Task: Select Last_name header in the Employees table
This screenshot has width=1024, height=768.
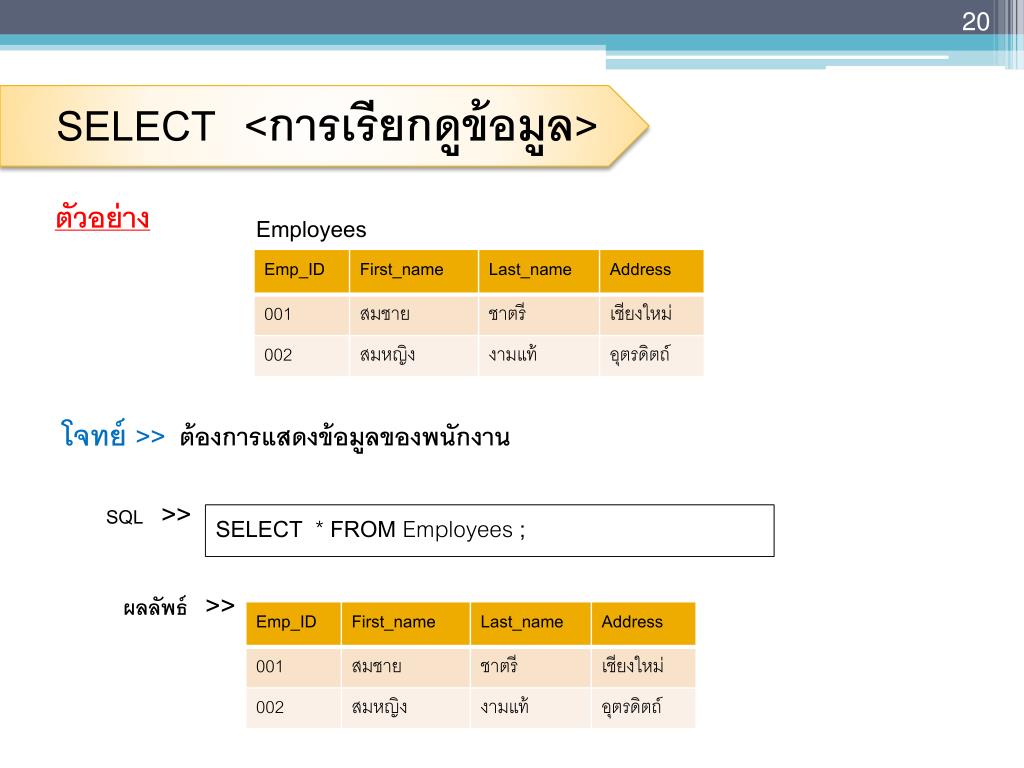Action: [539, 270]
